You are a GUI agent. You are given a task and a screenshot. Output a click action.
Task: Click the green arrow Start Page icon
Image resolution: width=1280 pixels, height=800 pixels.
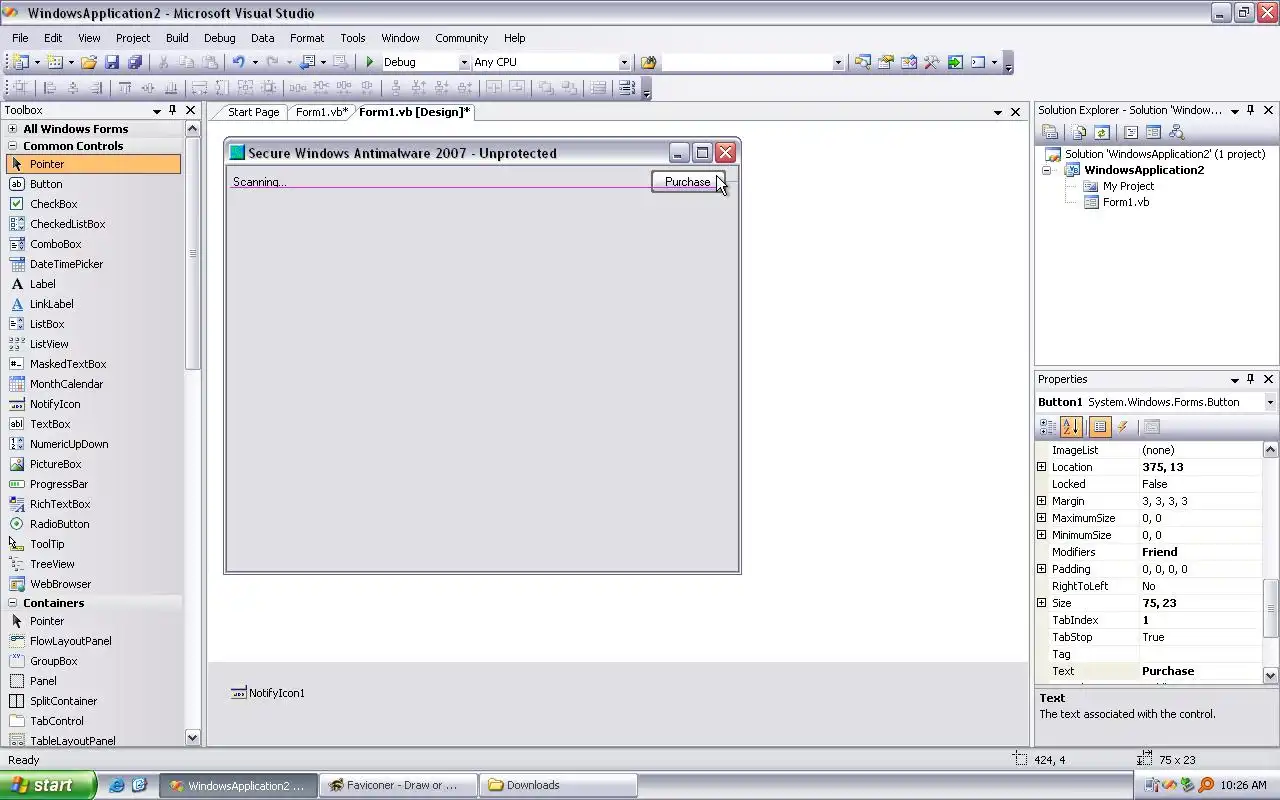coord(955,62)
